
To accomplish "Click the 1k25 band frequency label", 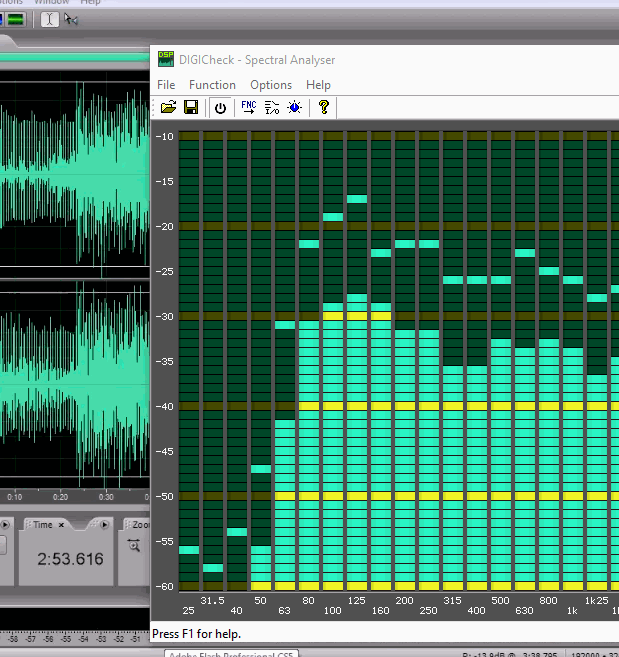I will (x=596, y=600).
